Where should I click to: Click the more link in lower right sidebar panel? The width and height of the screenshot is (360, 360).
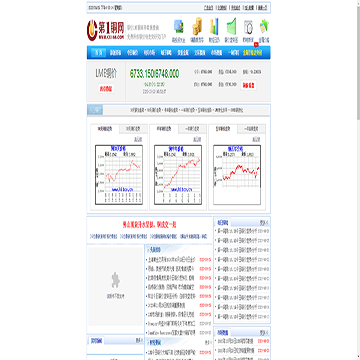point(264,332)
